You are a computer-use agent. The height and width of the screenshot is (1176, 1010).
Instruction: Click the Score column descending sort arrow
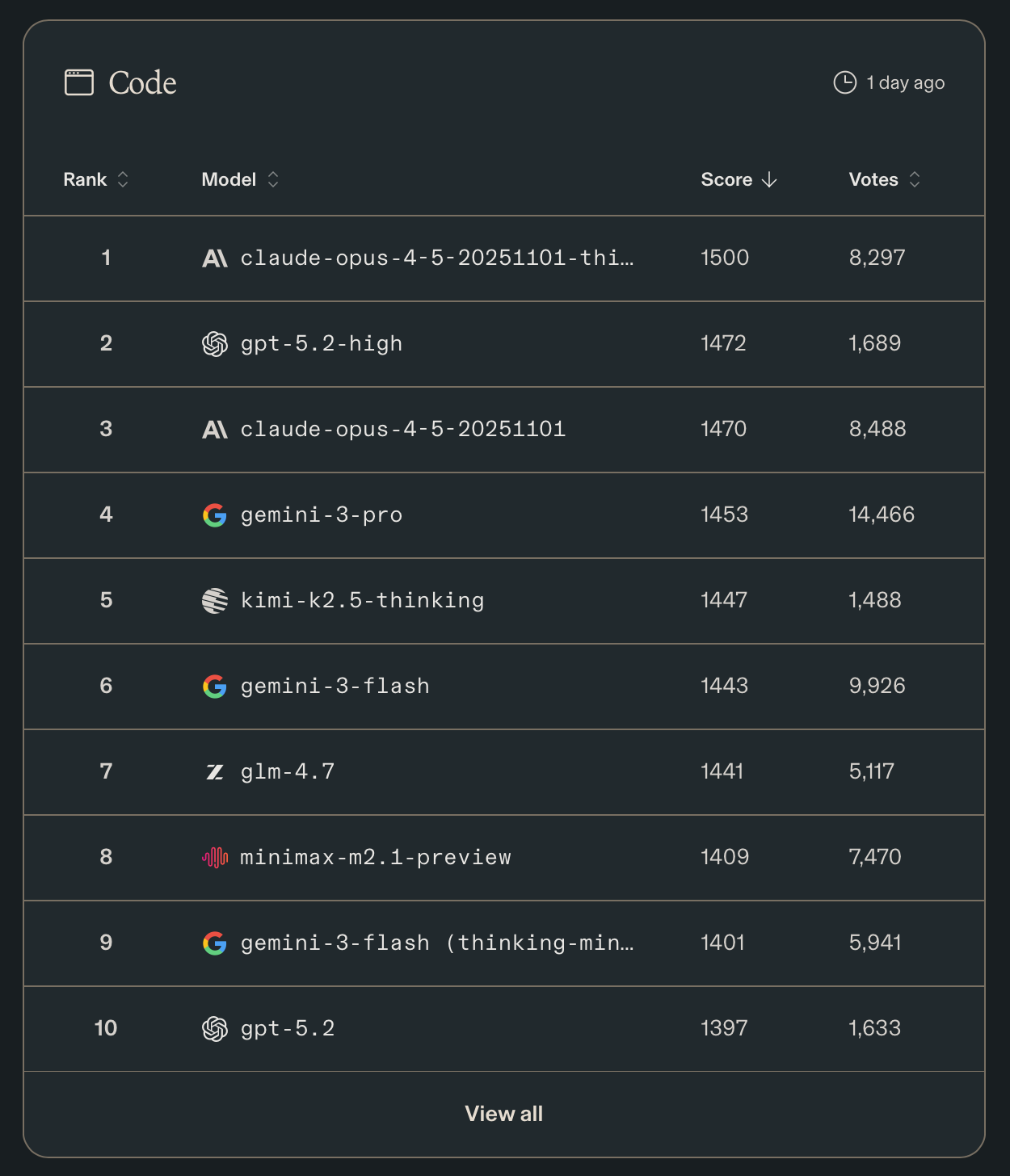pos(768,179)
